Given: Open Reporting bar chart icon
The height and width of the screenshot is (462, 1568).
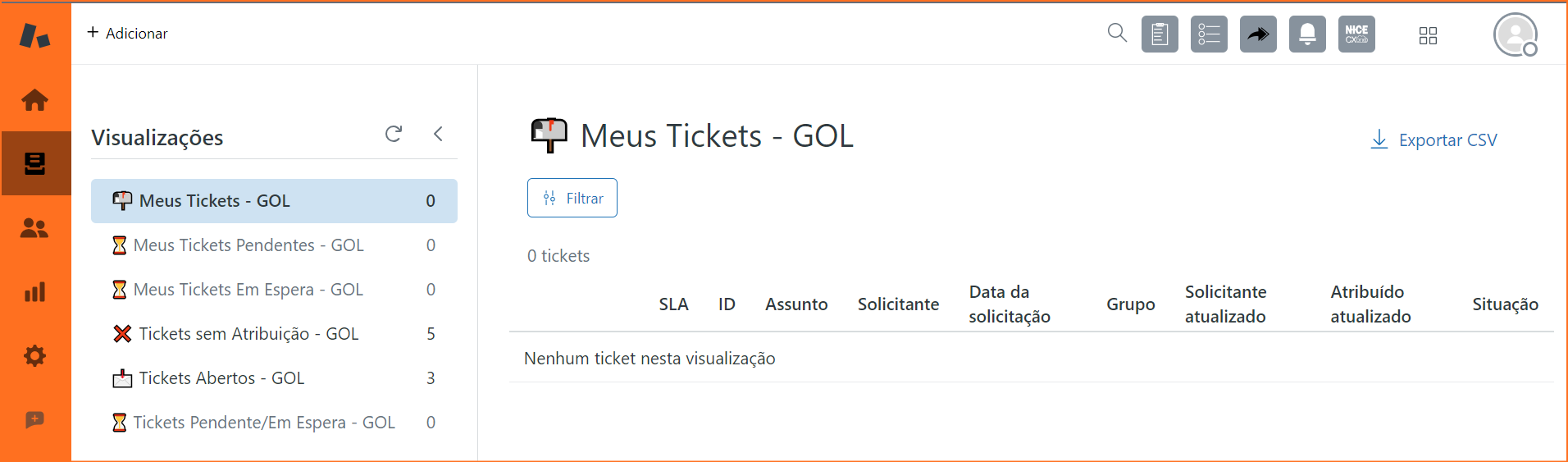Looking at the screenshot, I should pyautogui.click(x=34, y=292).
